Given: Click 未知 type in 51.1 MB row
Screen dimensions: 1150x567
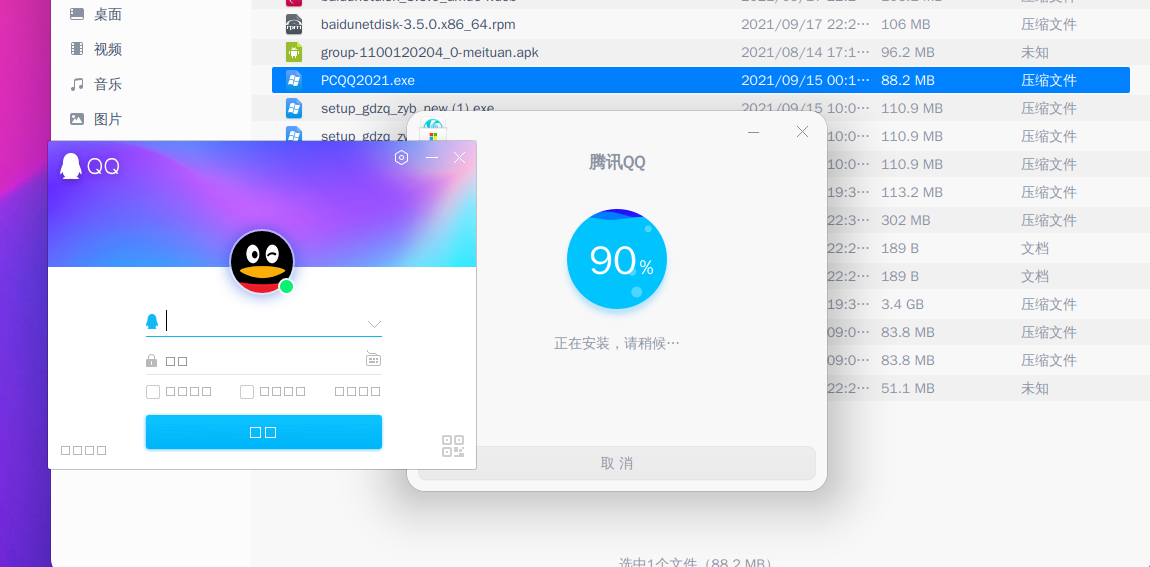Looking at the screenshot, I should coord(1035,388).
